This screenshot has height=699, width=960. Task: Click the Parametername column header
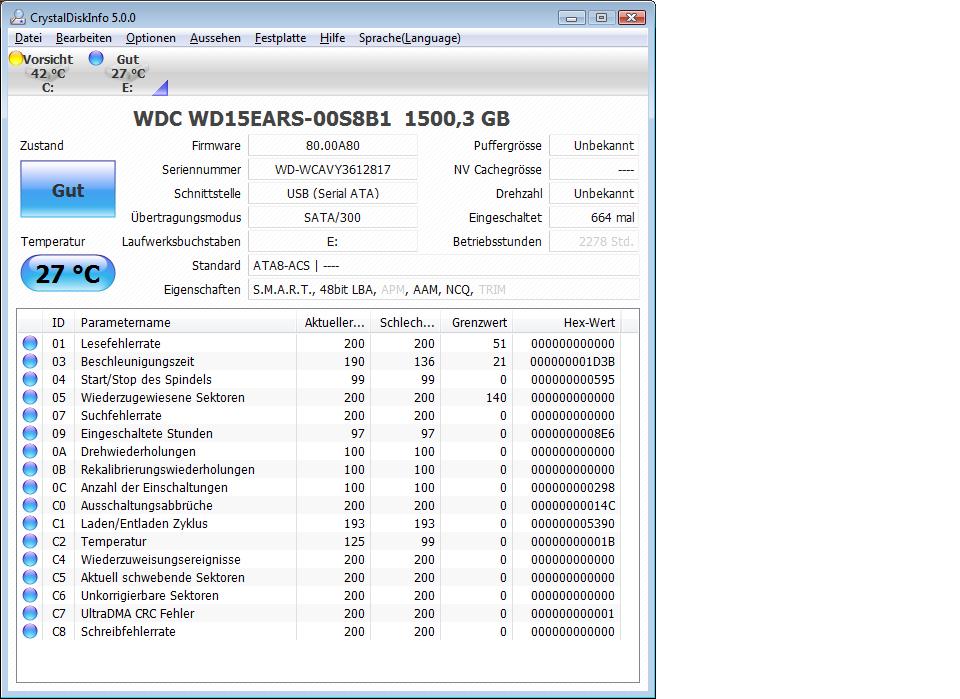[186, 323]
